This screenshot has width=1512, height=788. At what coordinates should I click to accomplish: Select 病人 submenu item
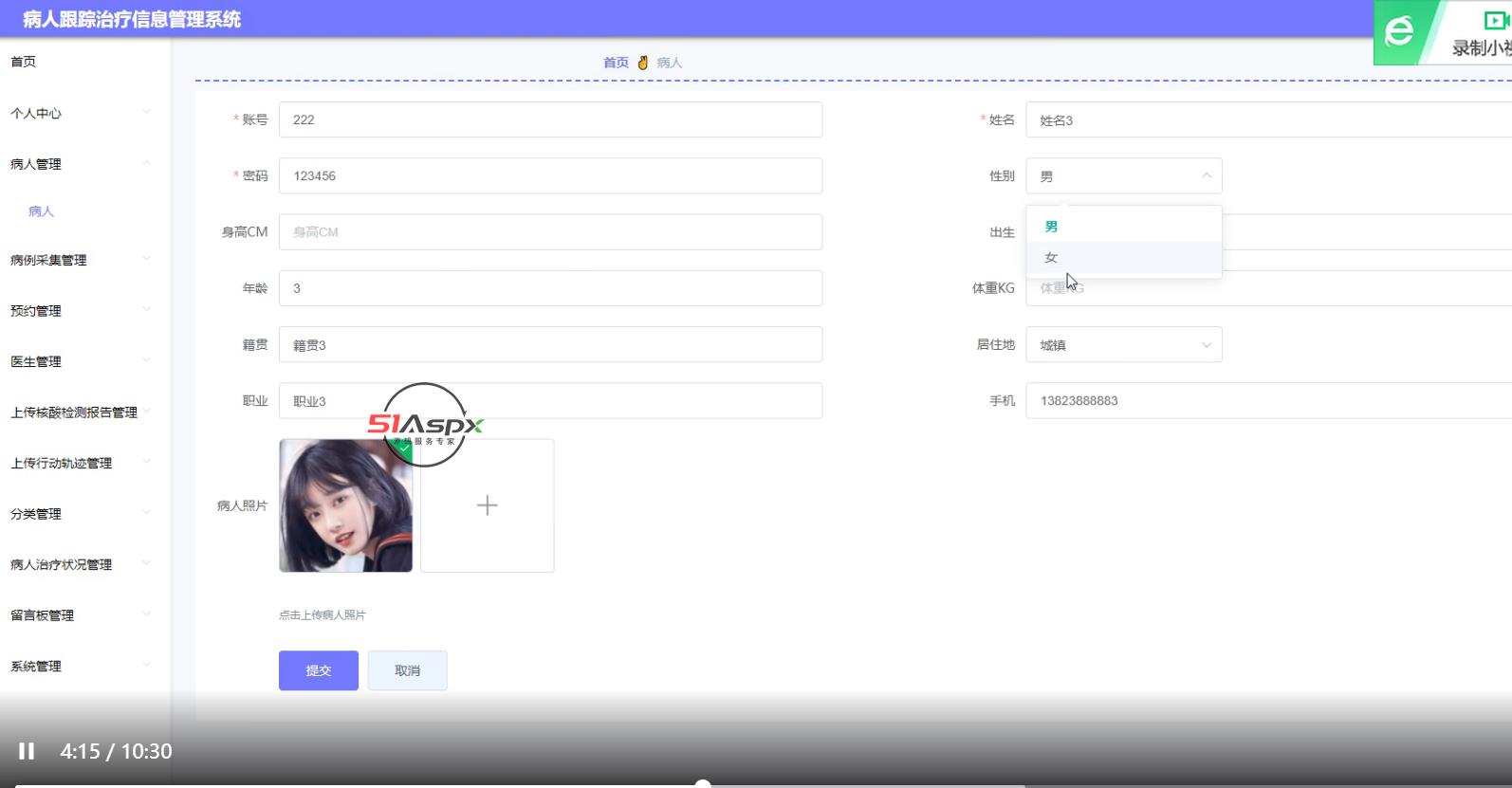click(42, 211)
